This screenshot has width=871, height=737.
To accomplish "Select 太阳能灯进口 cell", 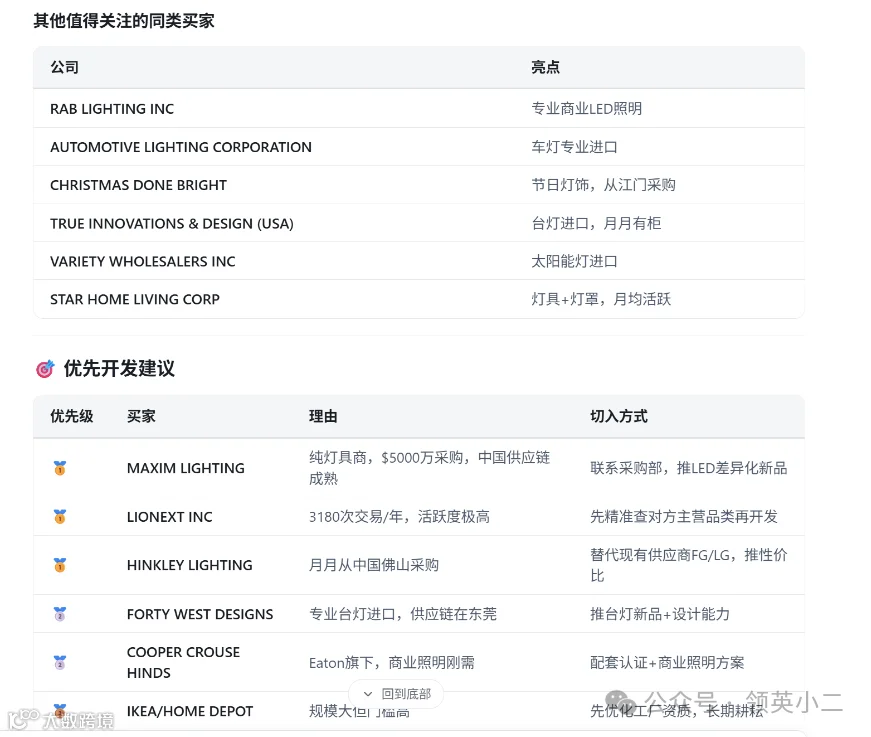I will (x=574, y=261).
